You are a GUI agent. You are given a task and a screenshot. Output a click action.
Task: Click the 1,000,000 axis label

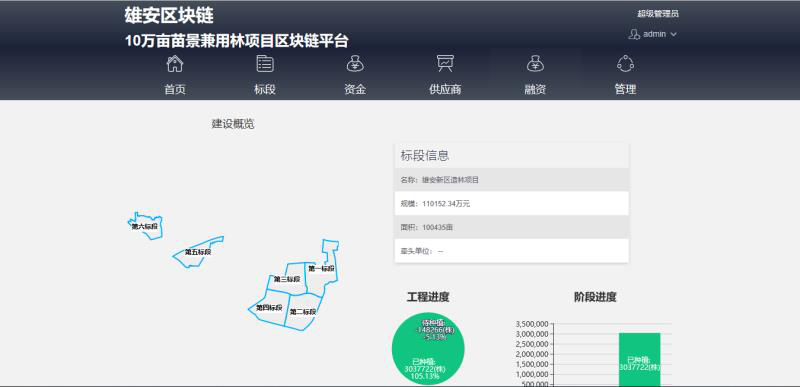[531, 375]
